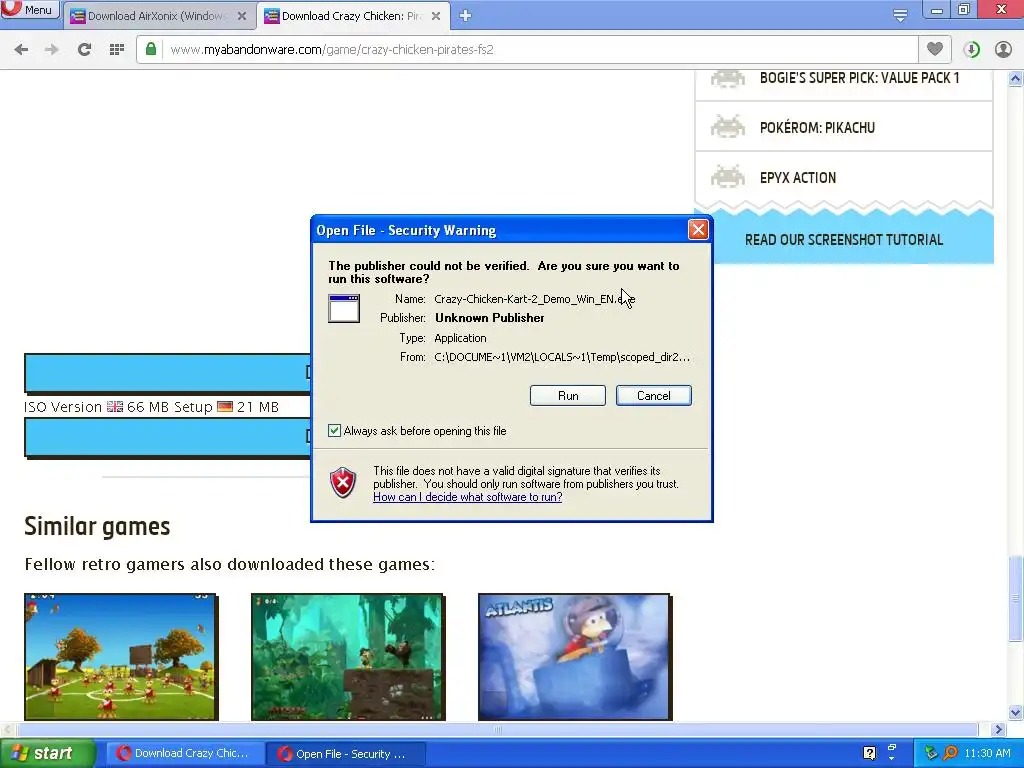Viewport: 1024px width, 768px height.
Task: Uncheck Always ask before opening this file
Action: (334, 430)
